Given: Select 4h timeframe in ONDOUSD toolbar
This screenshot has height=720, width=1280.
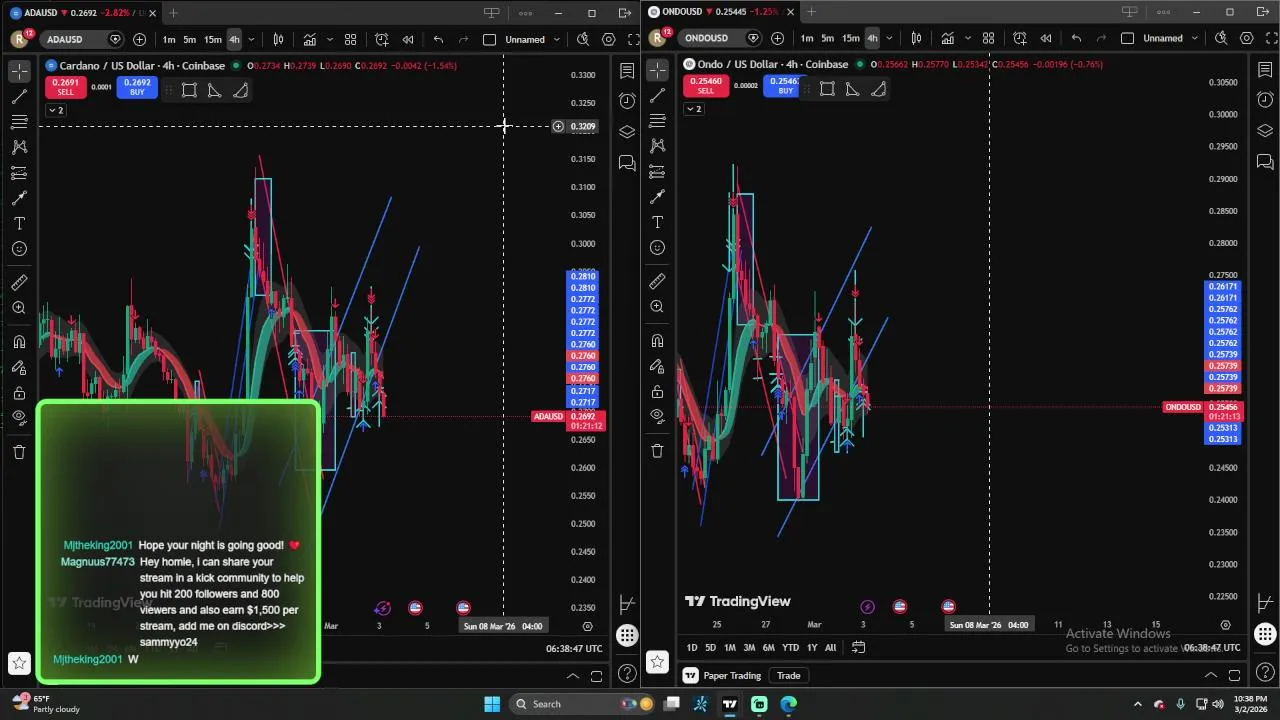Looking at the screenshot, I should pyautogui.click(x=872, y=38).
